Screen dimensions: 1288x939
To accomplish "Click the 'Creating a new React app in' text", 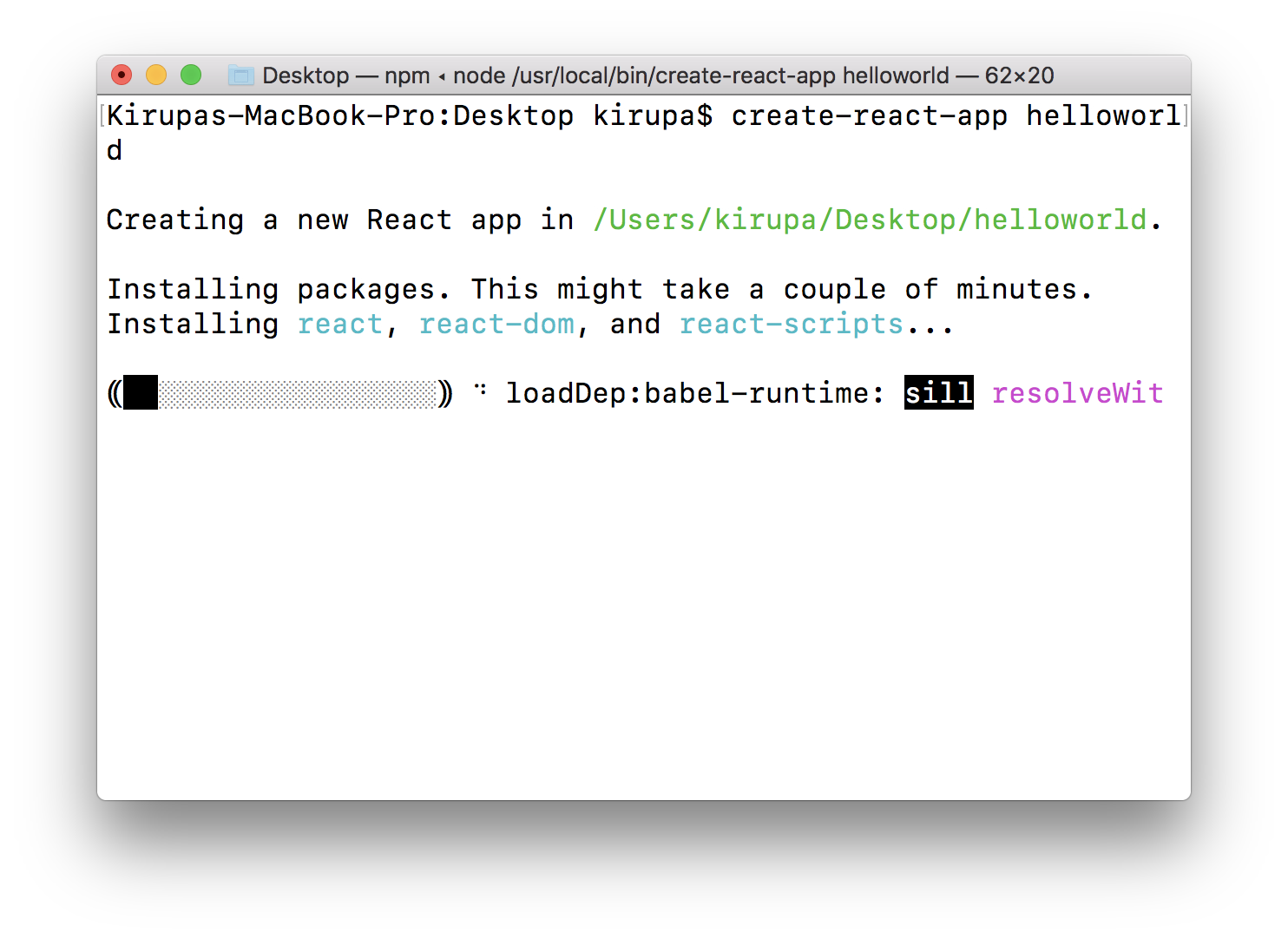I will 340,220.
